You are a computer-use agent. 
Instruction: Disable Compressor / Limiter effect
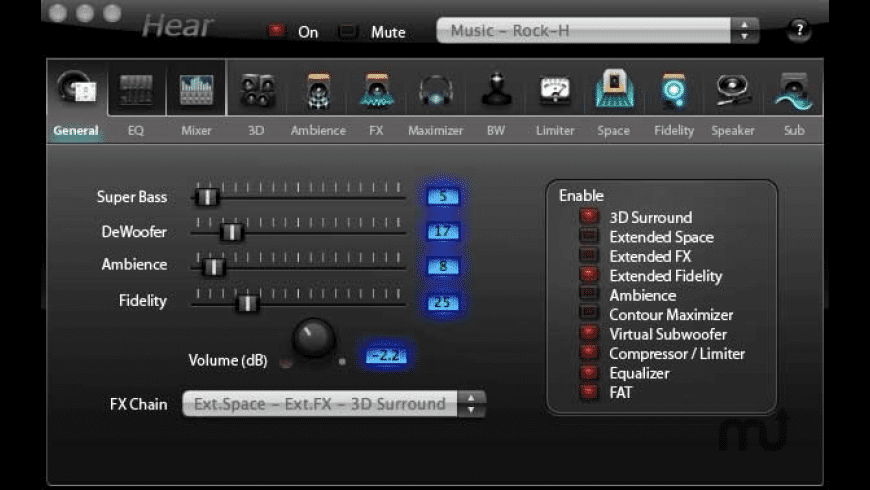pos(589,352)
